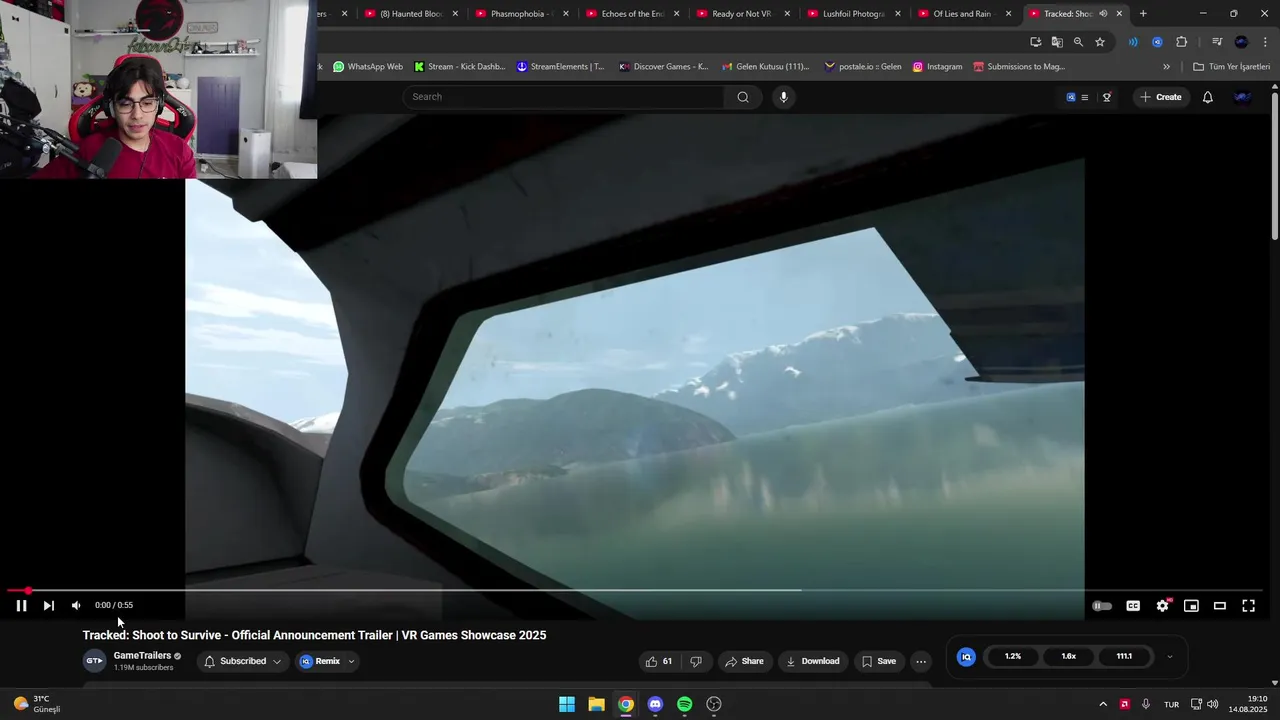The height and width of the screenshot is (720, 1280).
Task: Like the video with 61 likes
Action: point(660,661)
